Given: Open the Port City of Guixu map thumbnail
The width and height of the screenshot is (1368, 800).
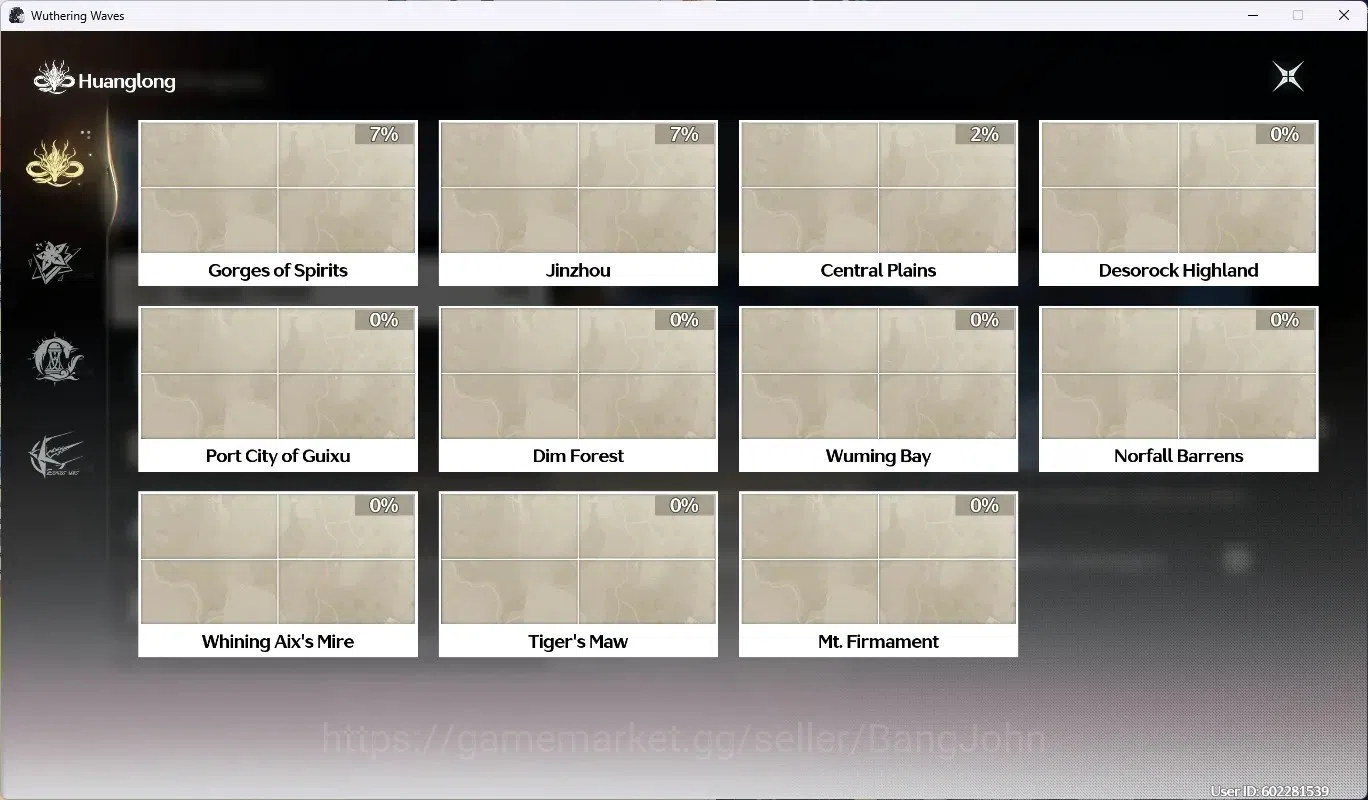Looking at the screenshot, I should pos(278,373).
